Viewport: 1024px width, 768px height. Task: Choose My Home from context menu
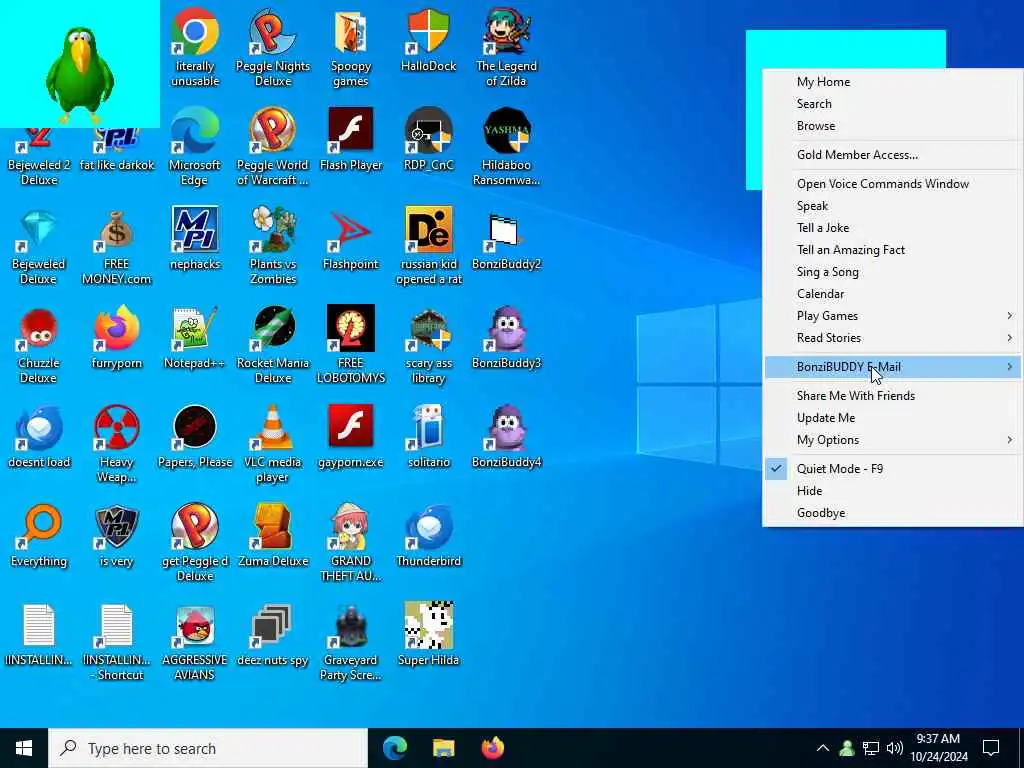892,82
